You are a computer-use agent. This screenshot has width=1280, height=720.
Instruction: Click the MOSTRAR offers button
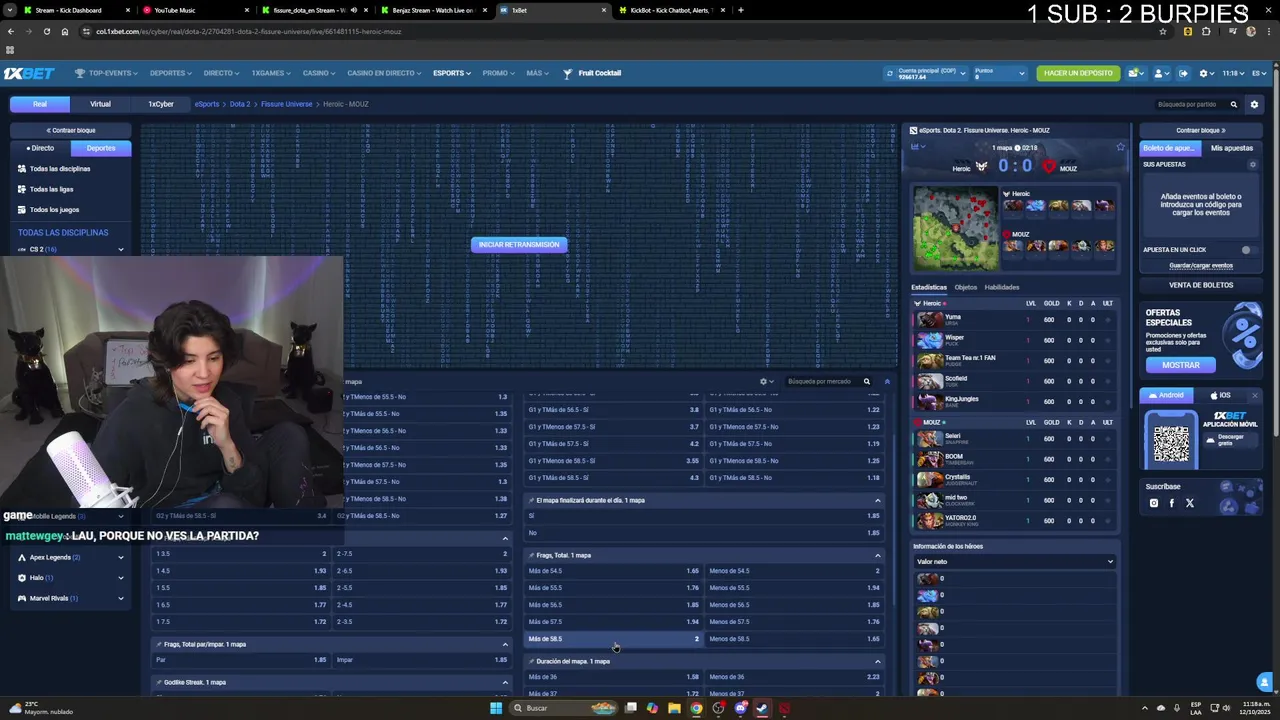click(x=1180, y=365)
